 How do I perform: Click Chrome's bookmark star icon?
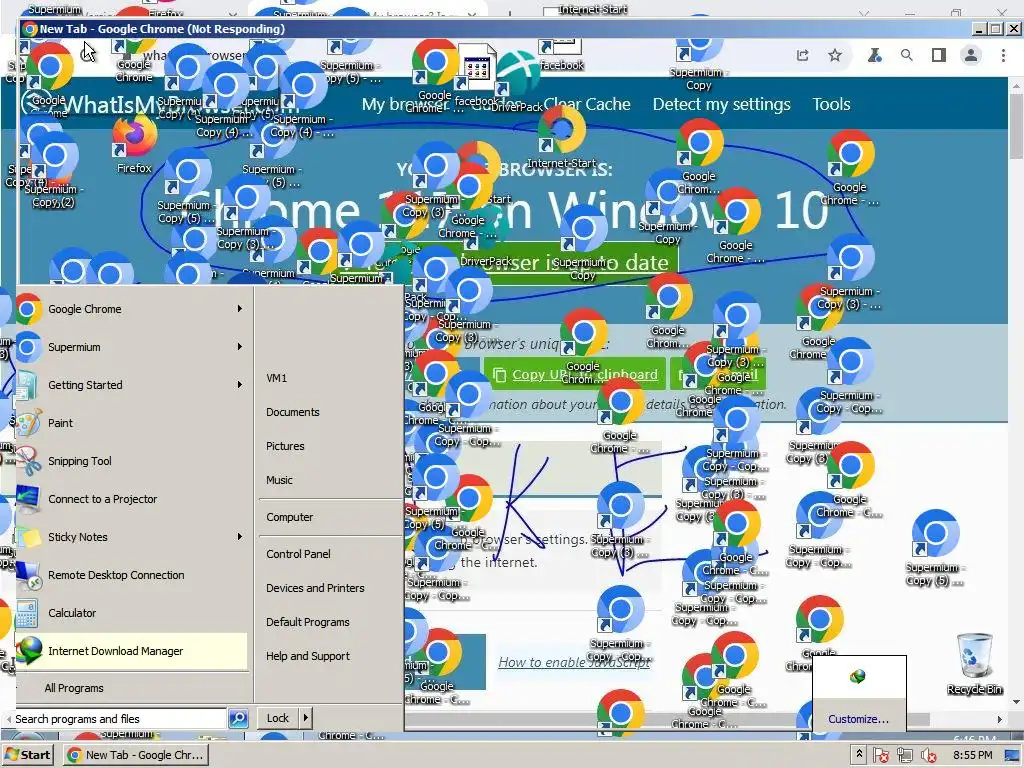pos(835,56)
